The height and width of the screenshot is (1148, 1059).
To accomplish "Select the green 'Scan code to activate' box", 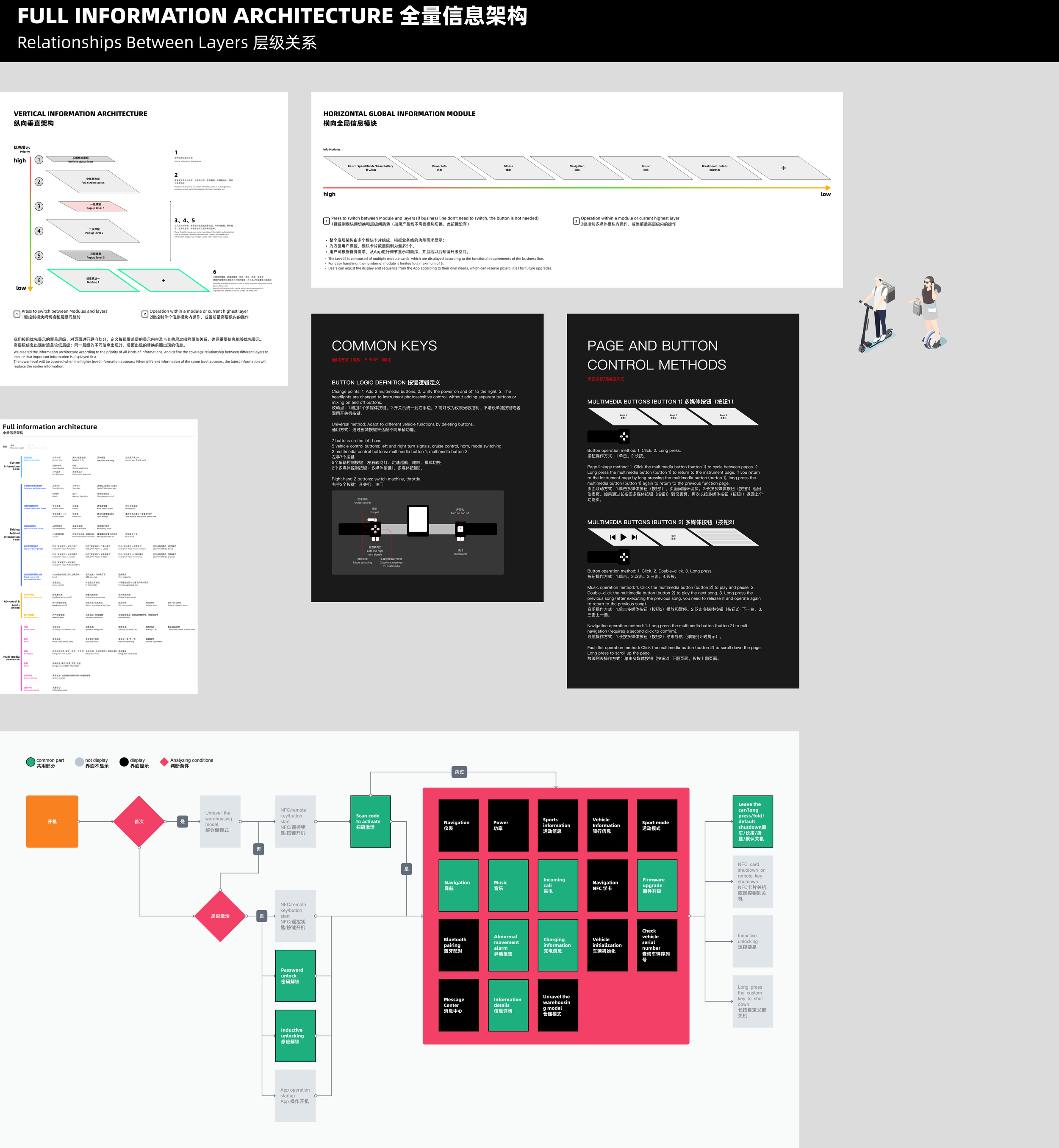I will click(x=370, y=821).
